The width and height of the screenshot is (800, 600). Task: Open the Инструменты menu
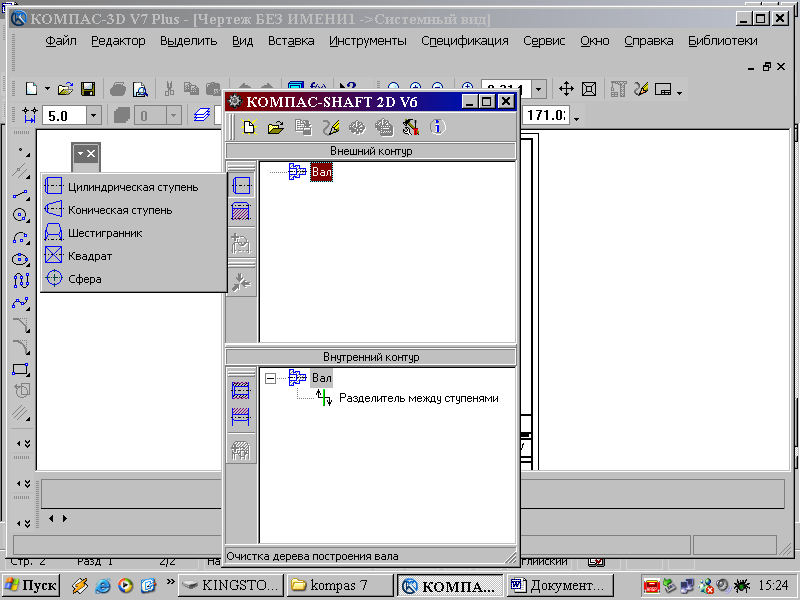(367, 41)
